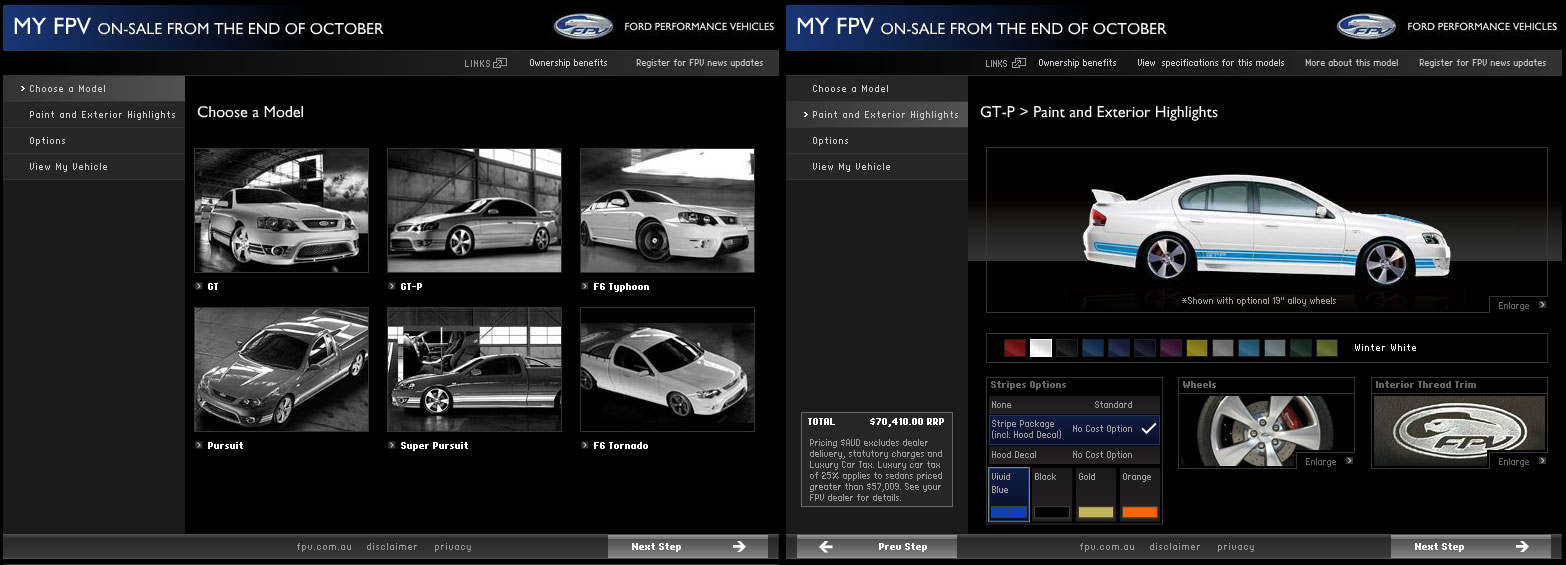This screenshot has width=1566, height=565.
Task: Open fpv.com.au link on GT-P screen footer
Action: (x=1105, y=547)
